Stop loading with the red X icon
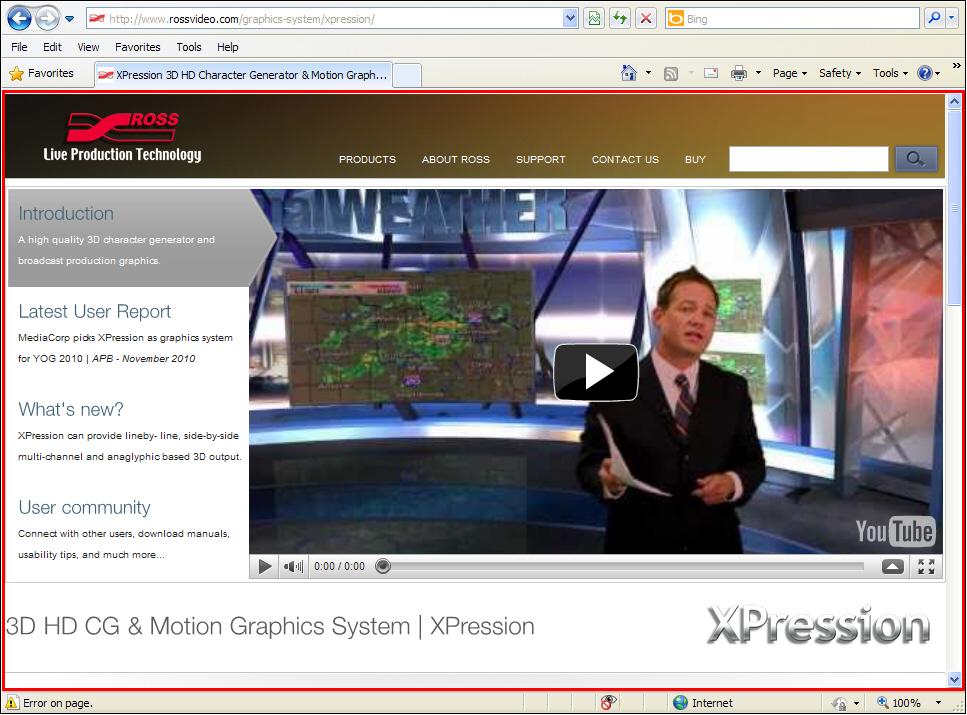 (646, 19)
